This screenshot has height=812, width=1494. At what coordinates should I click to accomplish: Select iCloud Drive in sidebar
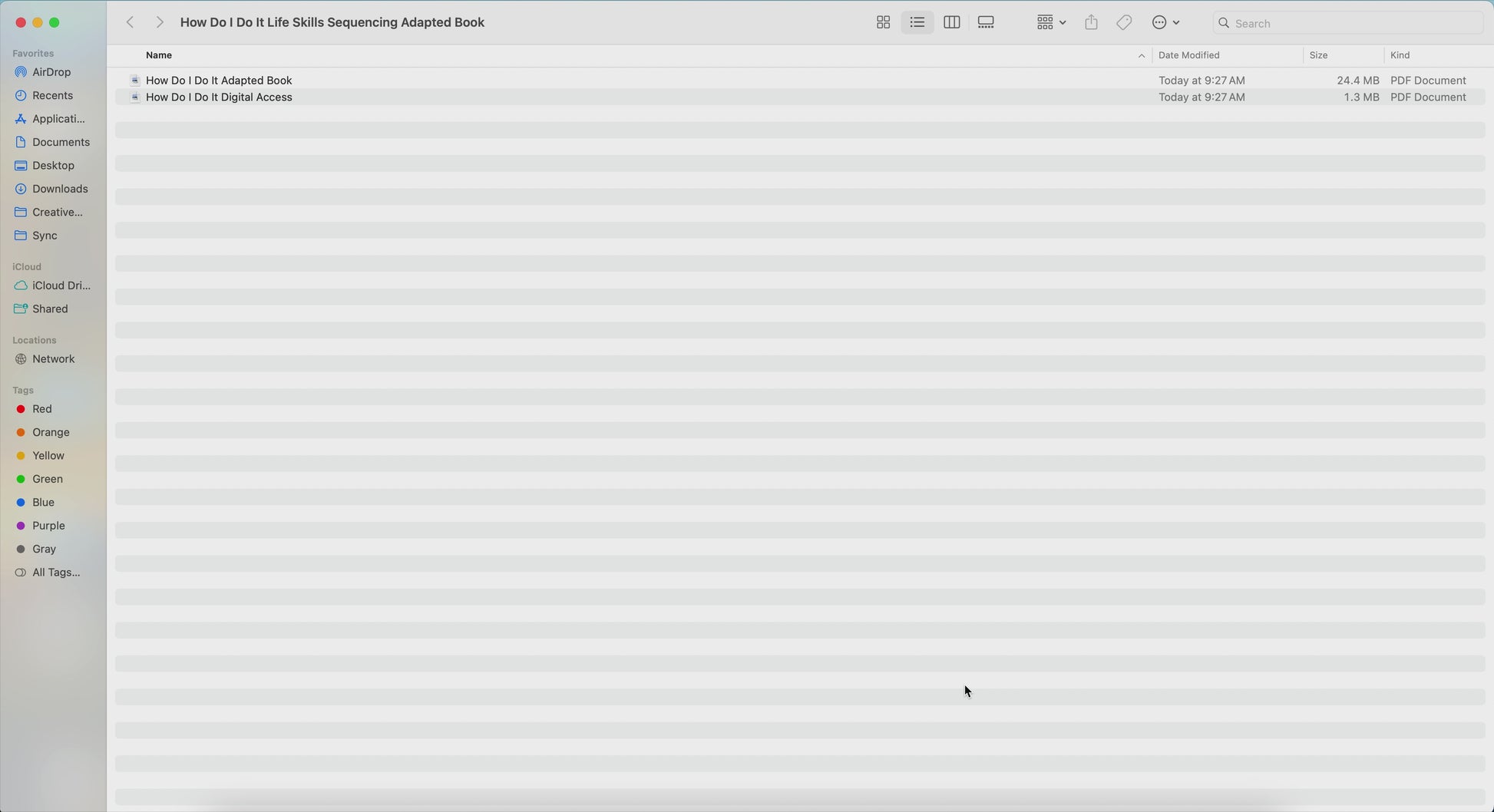pyautogui.click(x=61, y=286)
